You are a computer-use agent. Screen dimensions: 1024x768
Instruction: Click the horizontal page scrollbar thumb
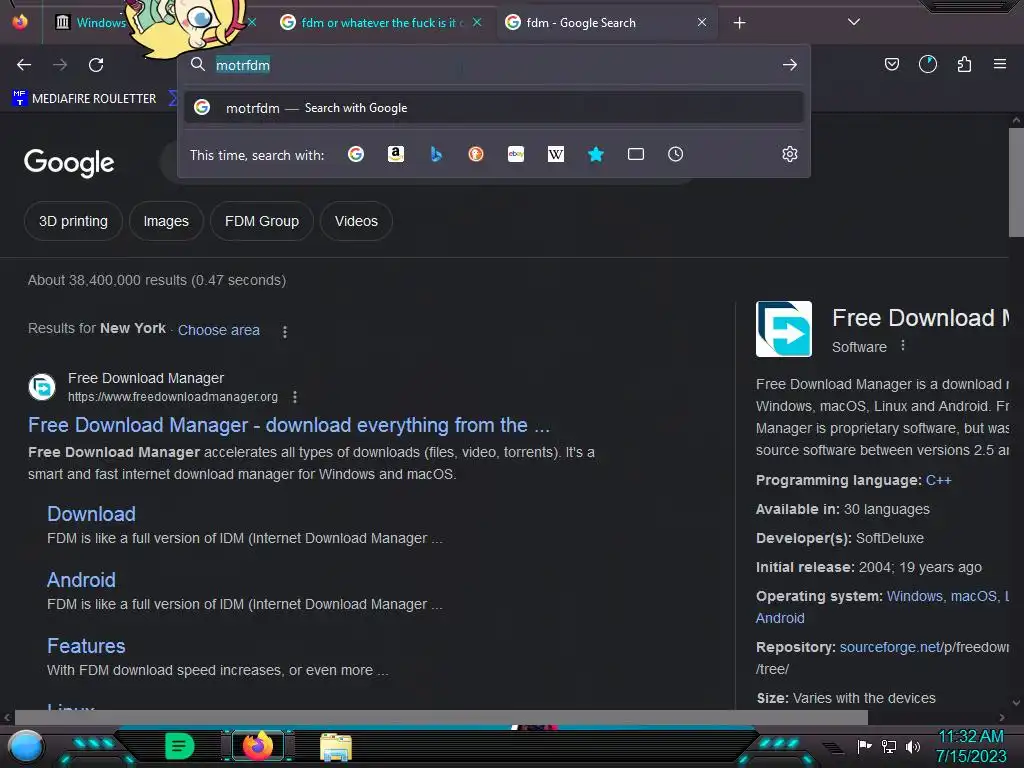[441, 717]
